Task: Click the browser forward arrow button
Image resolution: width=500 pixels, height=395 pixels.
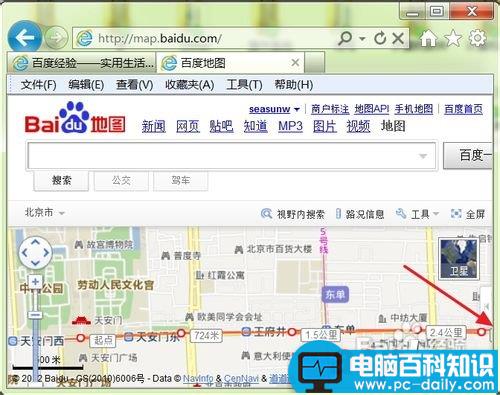Action: tap(56, 38)
